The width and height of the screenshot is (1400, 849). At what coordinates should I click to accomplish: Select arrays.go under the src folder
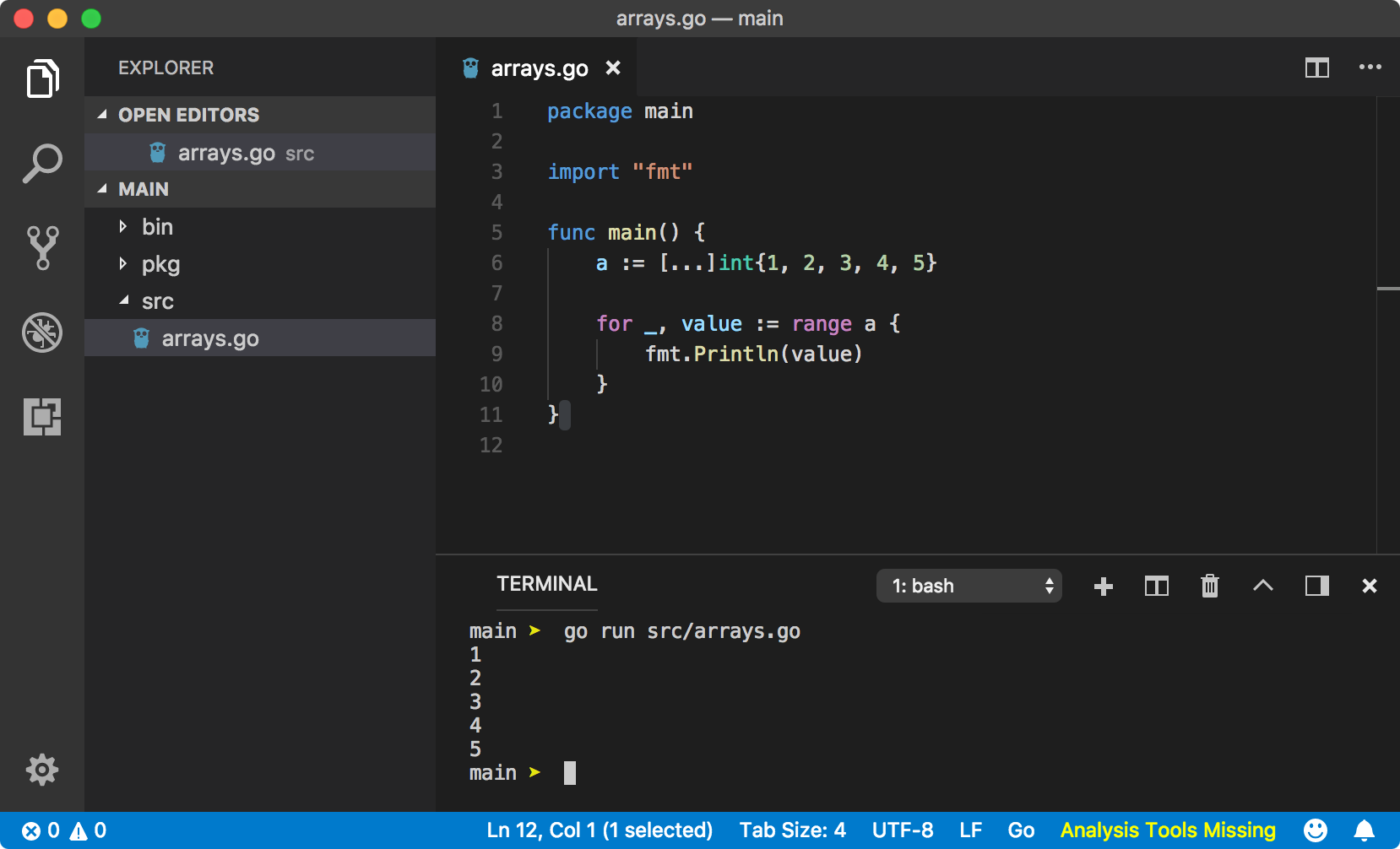click(209, 338)
